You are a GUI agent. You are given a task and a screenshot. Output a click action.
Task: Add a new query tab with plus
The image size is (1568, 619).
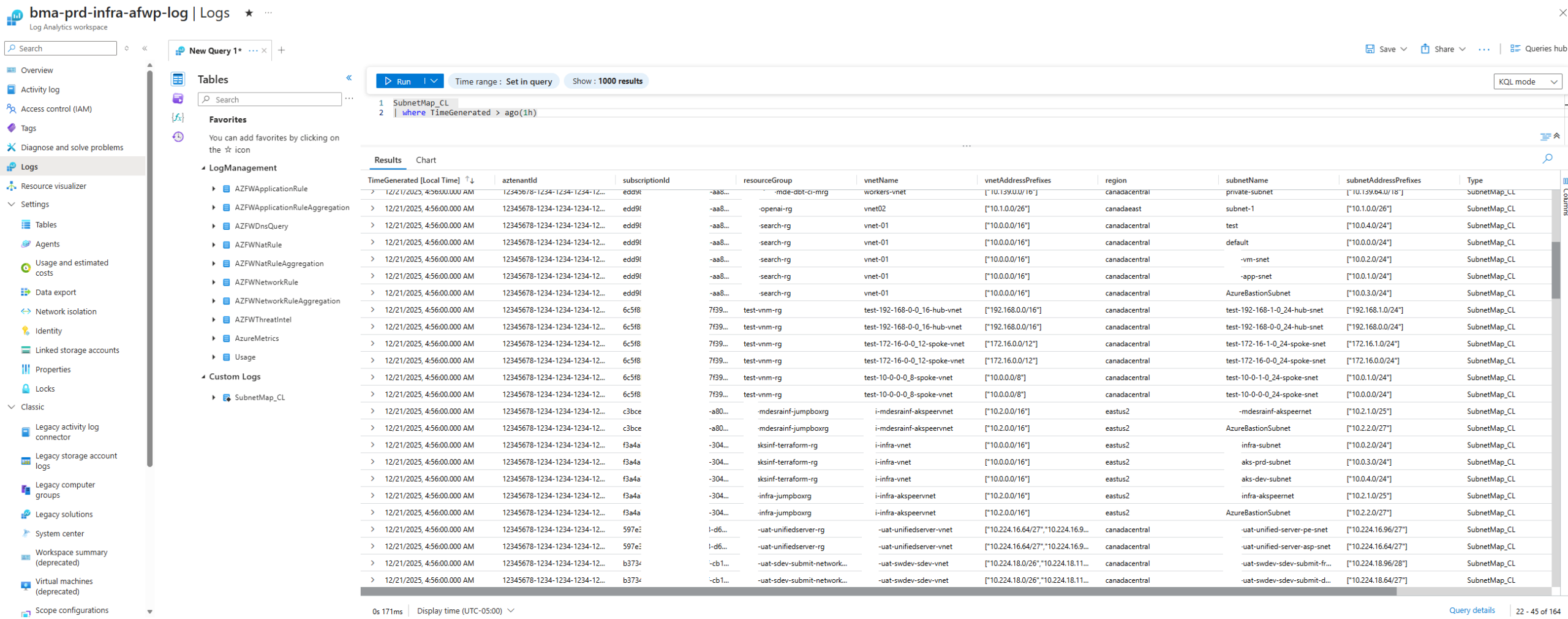(x=282, y=50)
